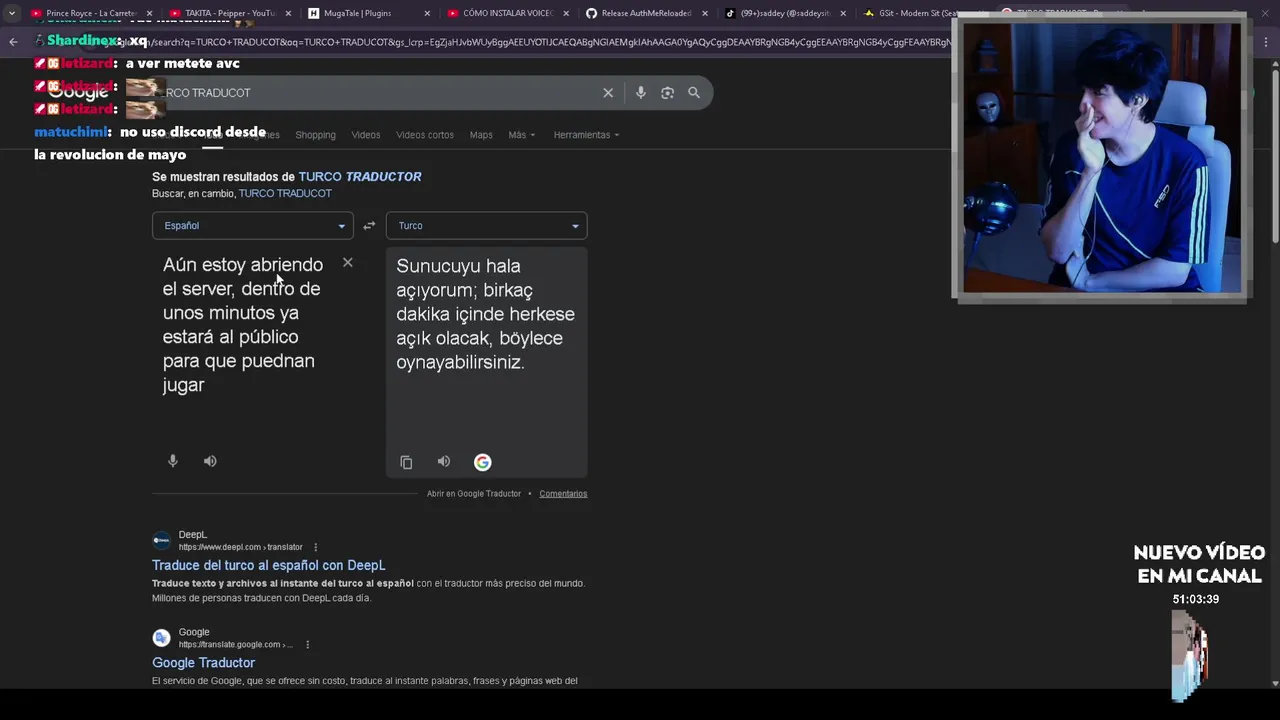Image resolution: width=1280 pixels, height=720 pixels.
Task: Switch to the Maps results tab
Action: (x=481, y=135)
